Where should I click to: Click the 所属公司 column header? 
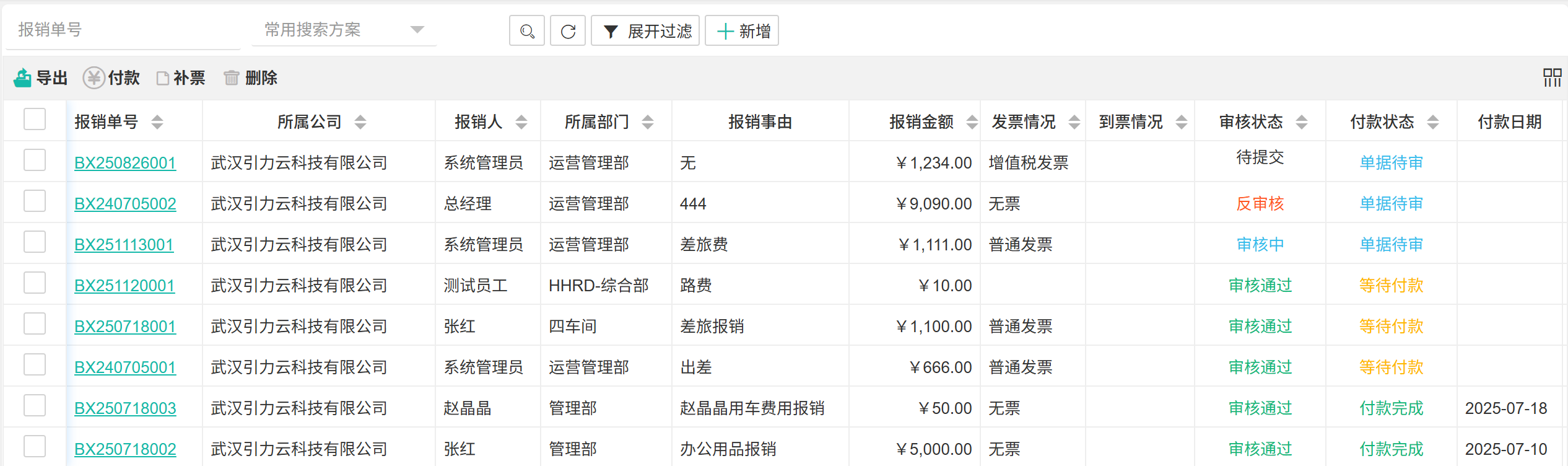click(x=309, y=122)
